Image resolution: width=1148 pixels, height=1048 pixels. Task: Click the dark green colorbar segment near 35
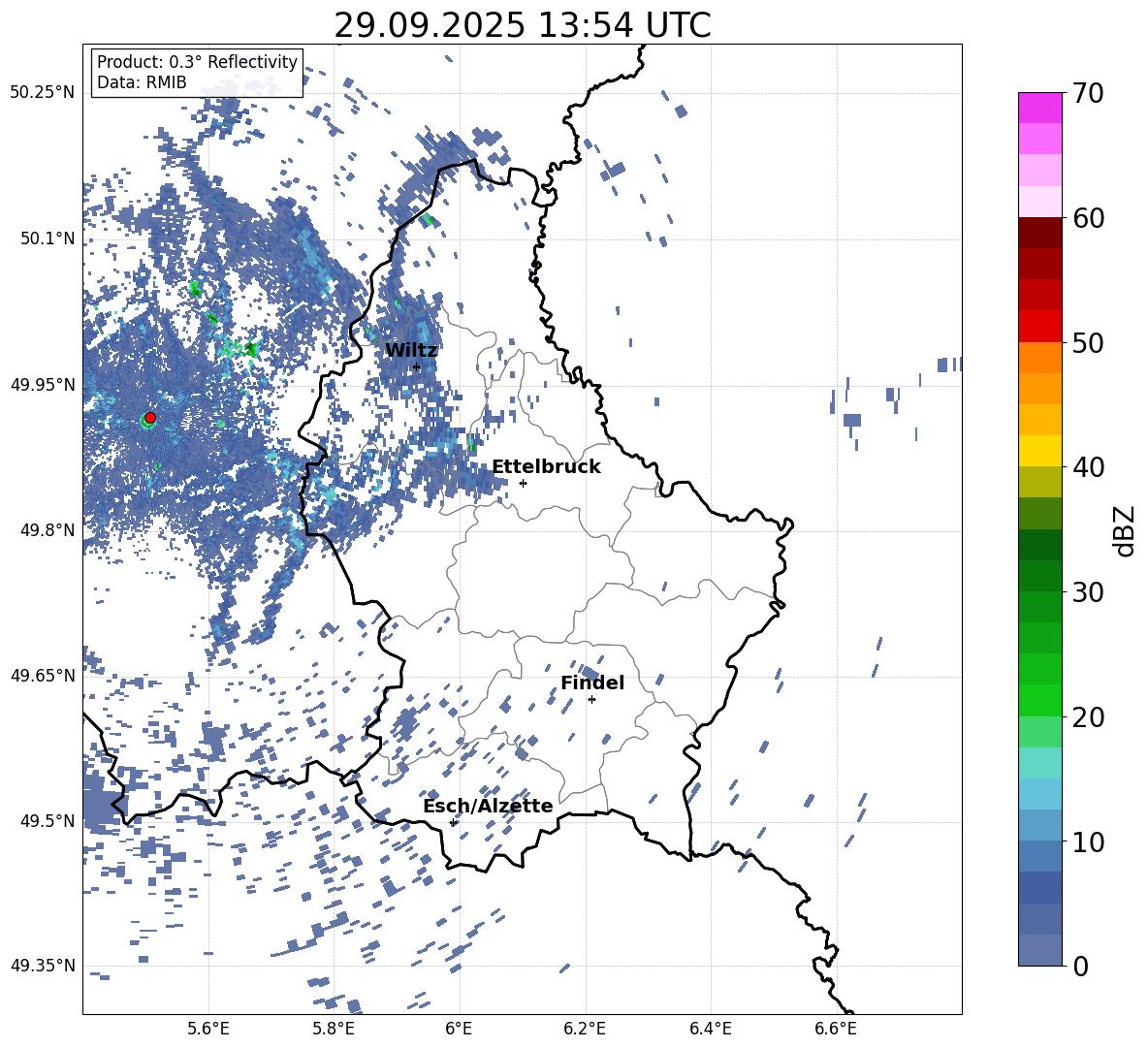click(1039, 545)
